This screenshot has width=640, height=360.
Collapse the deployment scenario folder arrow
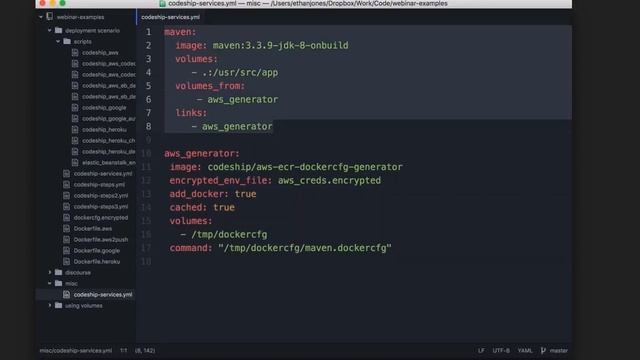pyautogui.click(x=49, y=30)
